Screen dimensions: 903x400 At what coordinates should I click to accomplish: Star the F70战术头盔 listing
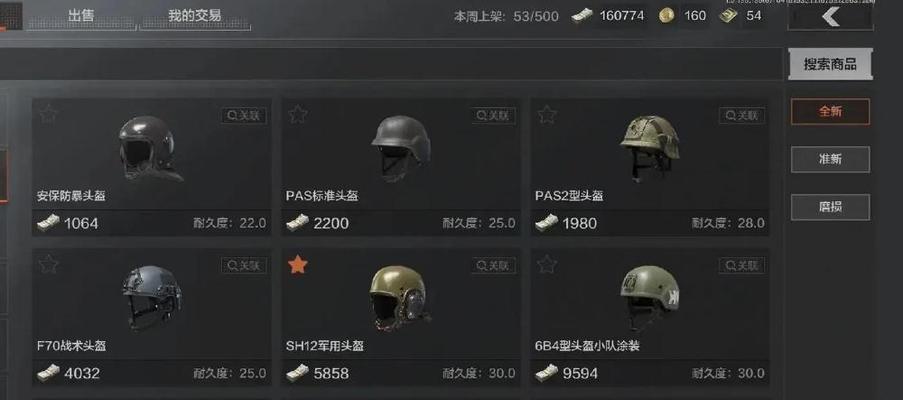click(48, 264)
